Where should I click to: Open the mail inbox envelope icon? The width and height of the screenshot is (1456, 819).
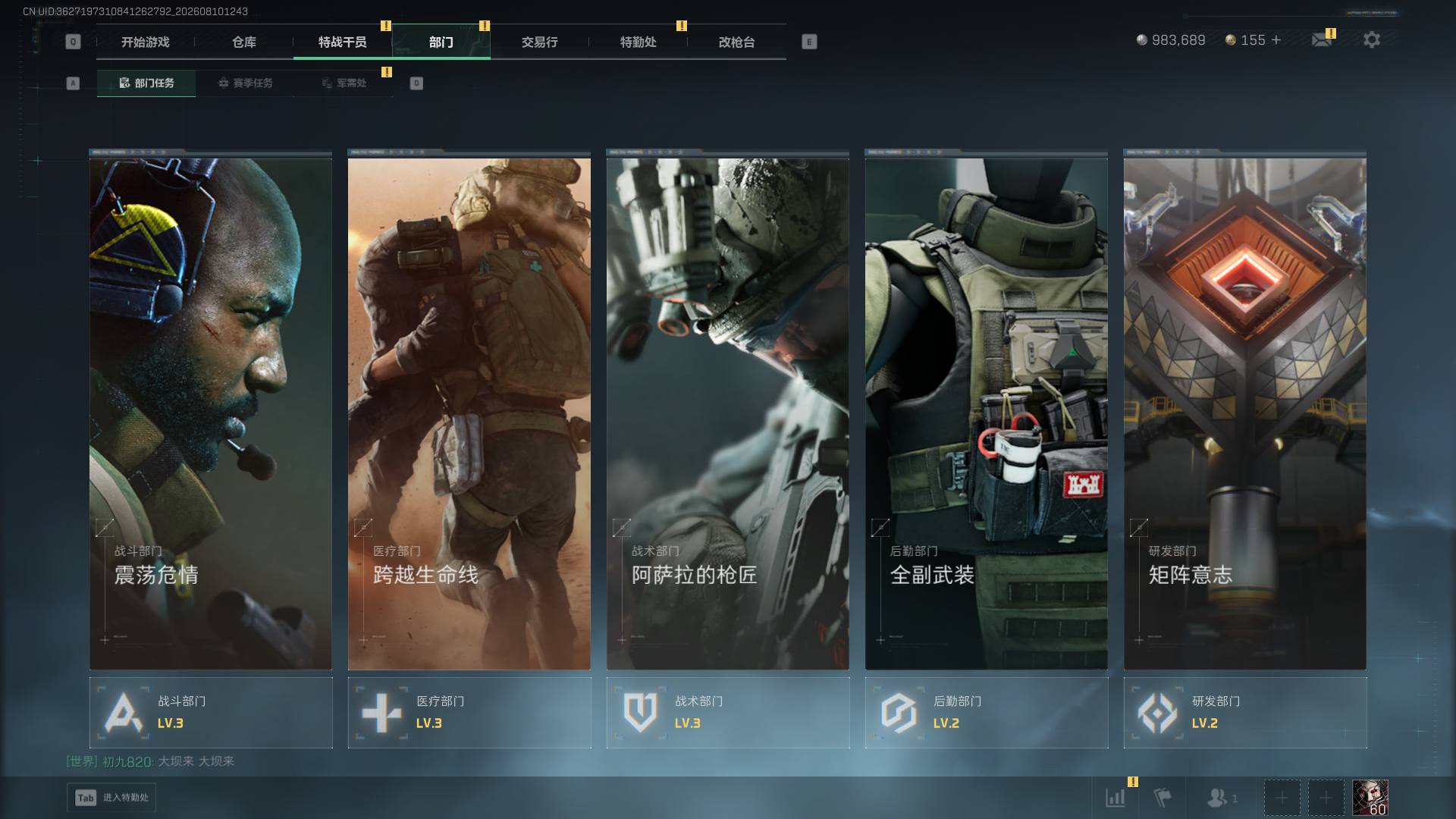click(x=1321, y=39)
